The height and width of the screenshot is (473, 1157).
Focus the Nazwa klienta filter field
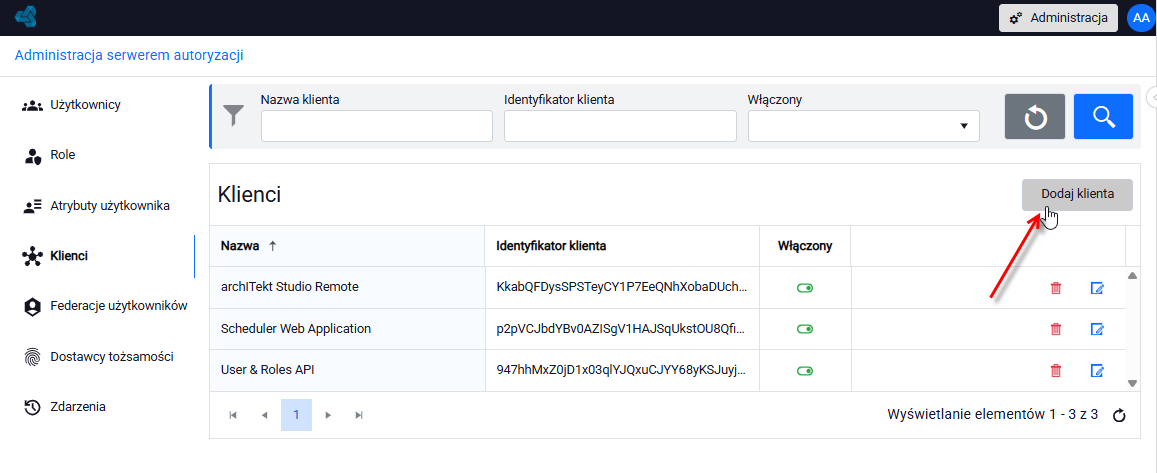(x=376, y=126)
